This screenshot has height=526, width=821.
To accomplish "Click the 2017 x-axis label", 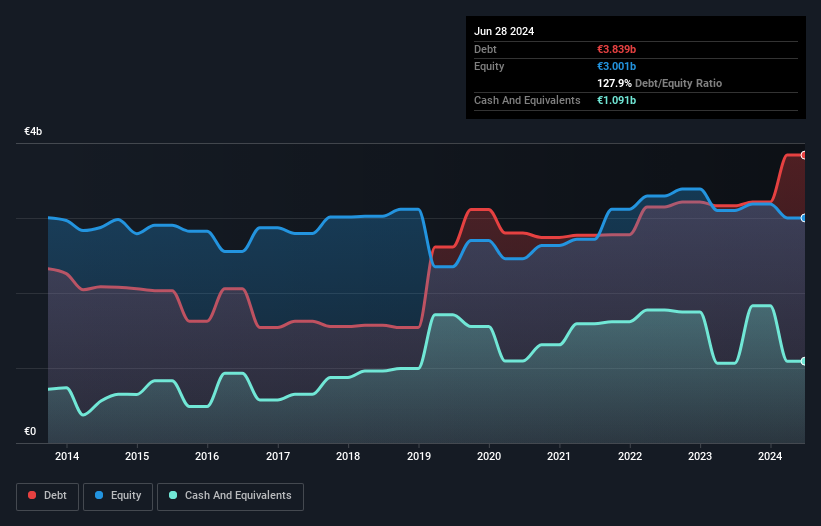I will 278,456.
